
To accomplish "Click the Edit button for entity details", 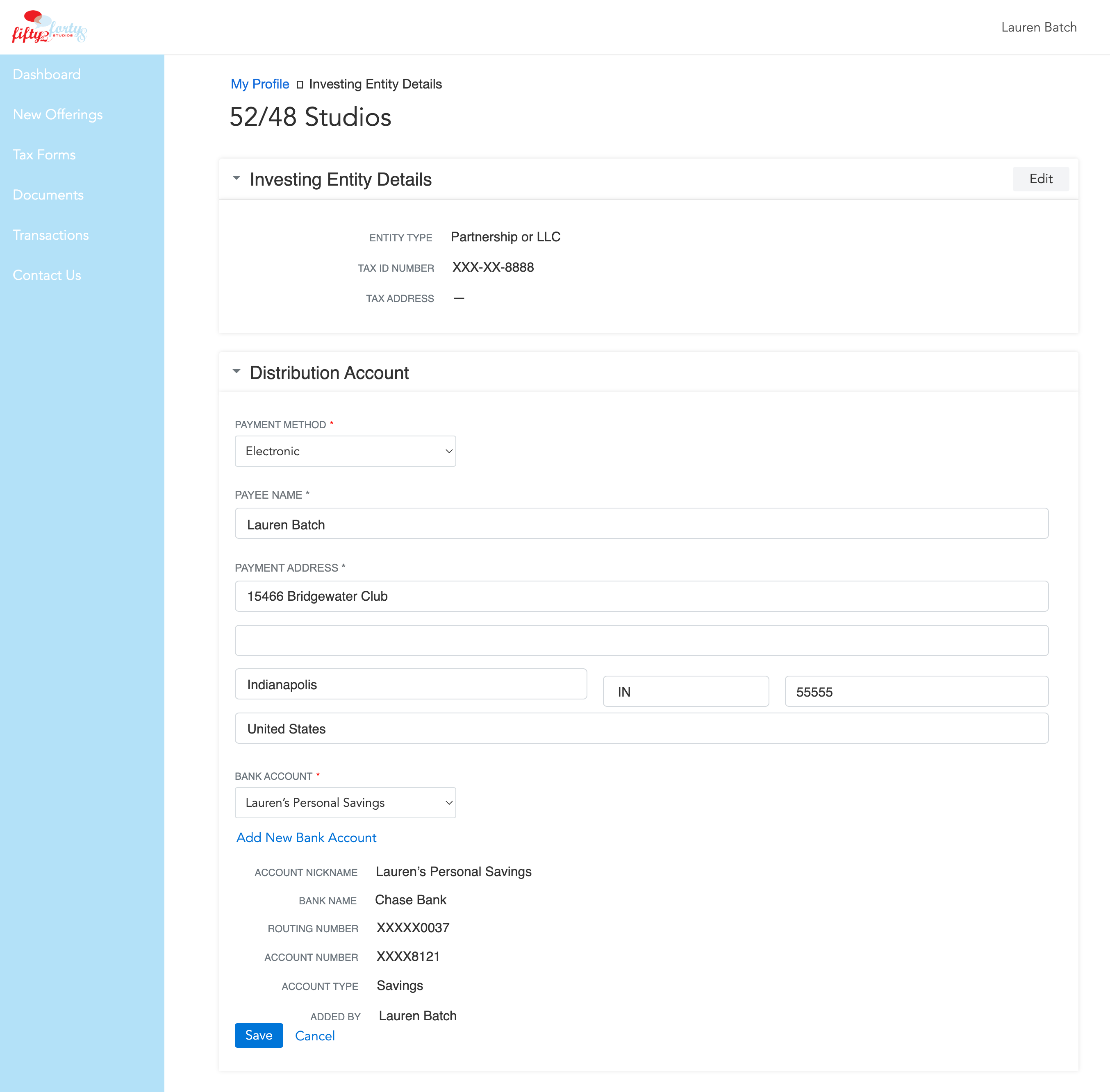I will pos(1040,179).
